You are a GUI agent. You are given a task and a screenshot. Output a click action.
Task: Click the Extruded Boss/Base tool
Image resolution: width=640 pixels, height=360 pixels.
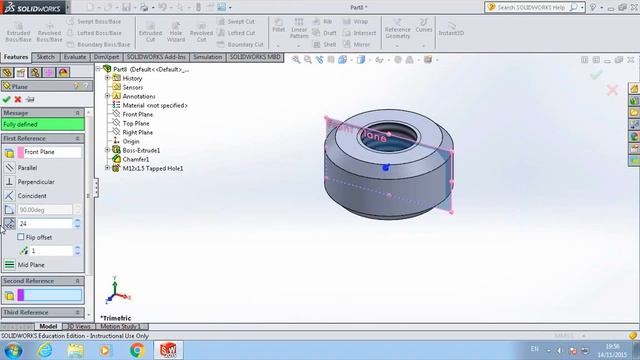coord(18,32)
